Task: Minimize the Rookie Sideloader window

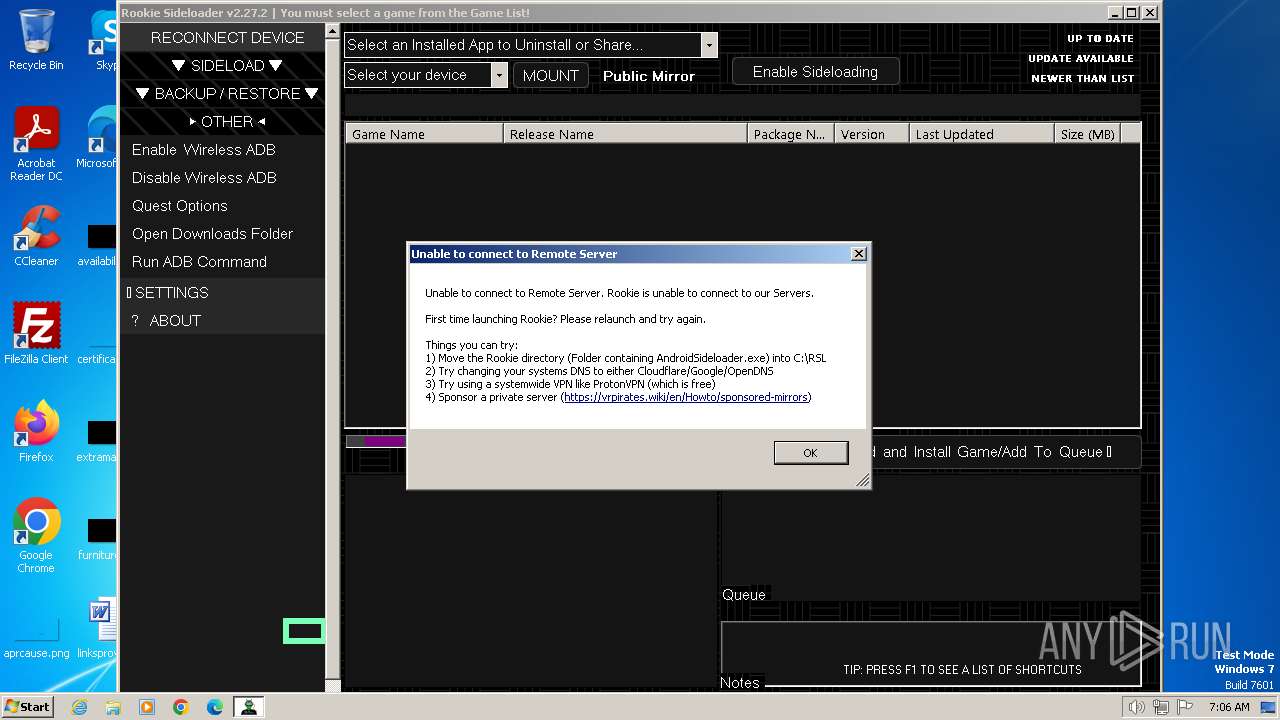Action: (x=1115, y=13)
